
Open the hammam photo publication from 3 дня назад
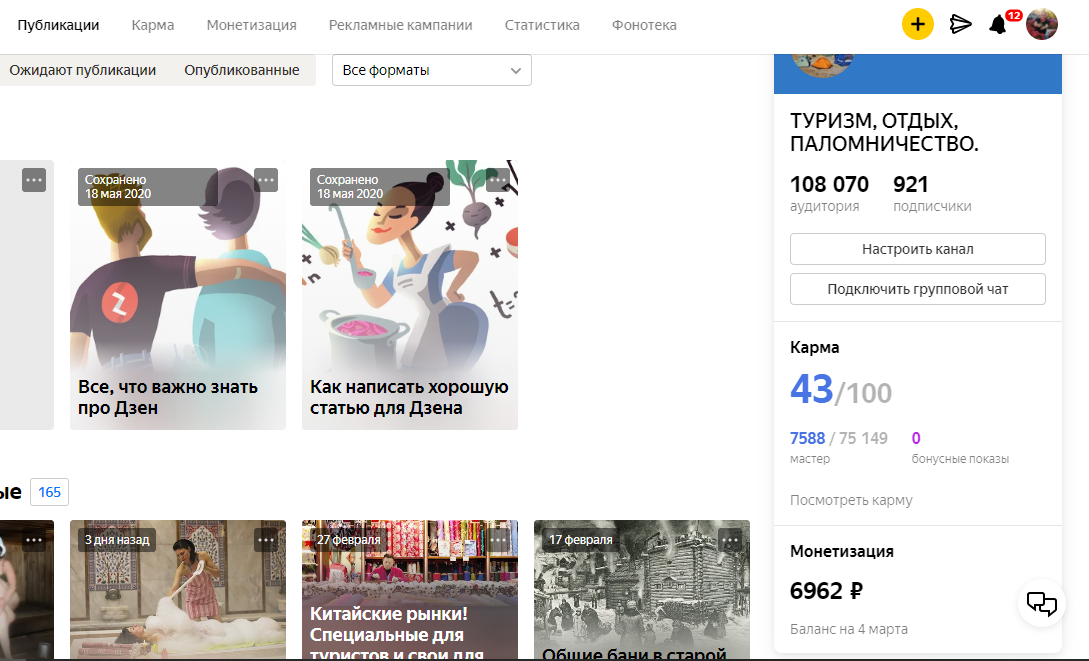point(178,590)
